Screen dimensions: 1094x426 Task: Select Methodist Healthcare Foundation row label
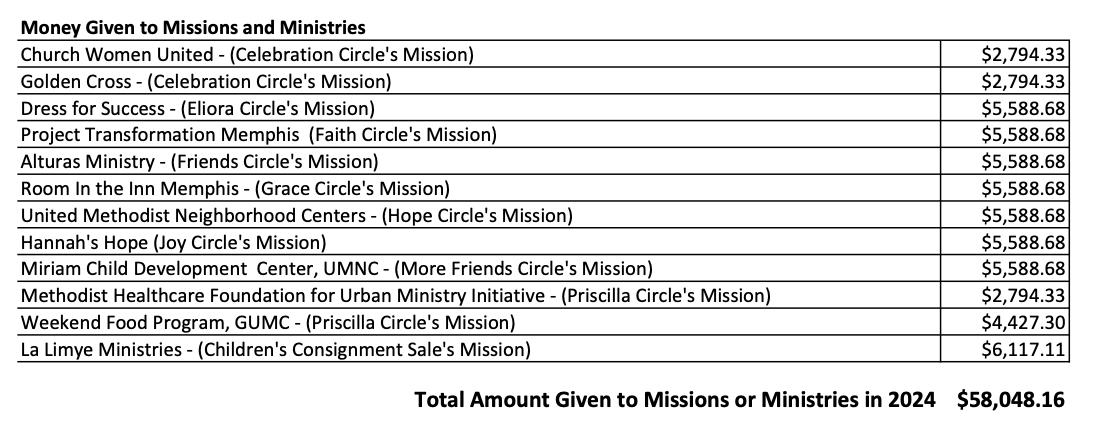pyautogui.click(x=395, y=295)
